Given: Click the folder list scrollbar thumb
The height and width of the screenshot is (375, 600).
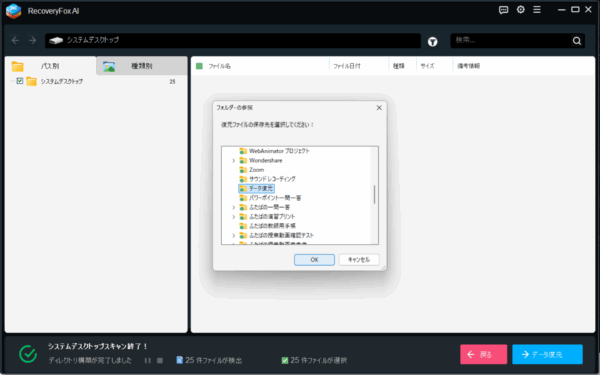Looking at the screenshot, I should coord(374,194).
